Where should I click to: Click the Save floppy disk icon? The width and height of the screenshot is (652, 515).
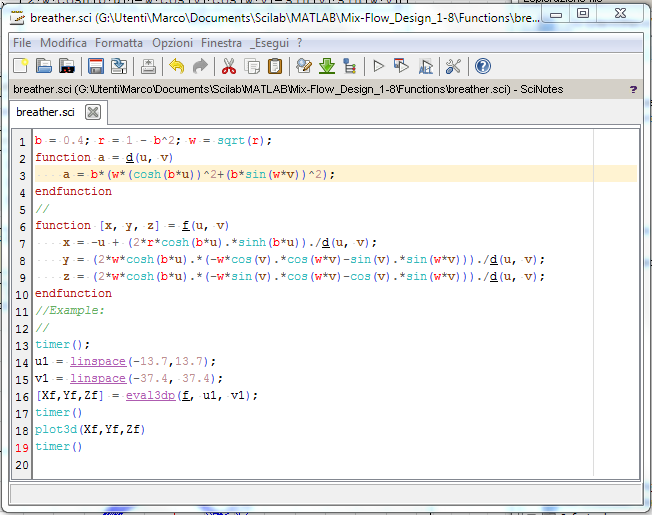tap(96, 66)
